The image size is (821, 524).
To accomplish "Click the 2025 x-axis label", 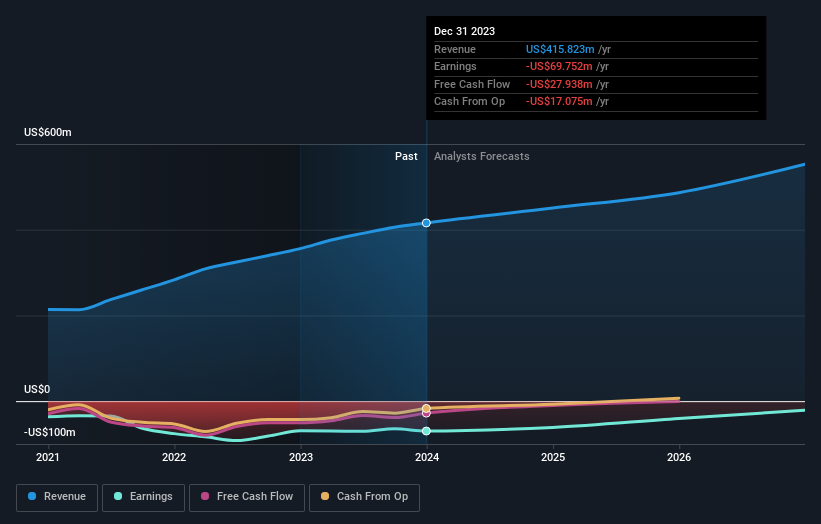I will 553,457.
